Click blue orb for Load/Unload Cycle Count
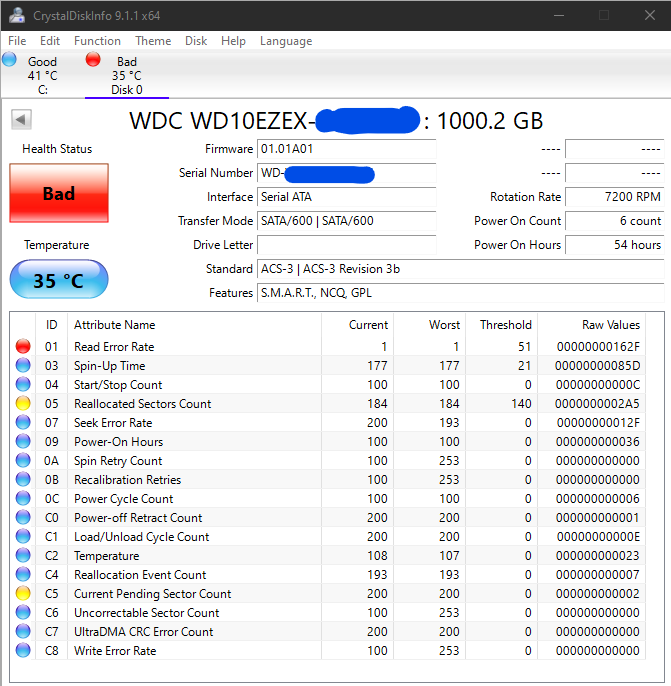The image size is (671, 686). pos(23,536)
